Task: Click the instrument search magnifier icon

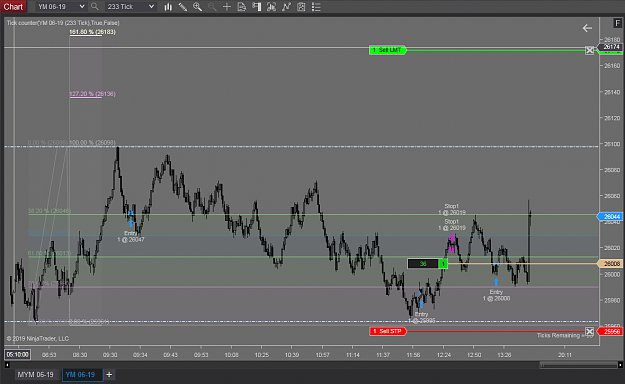Action: (x=95, y=7)
